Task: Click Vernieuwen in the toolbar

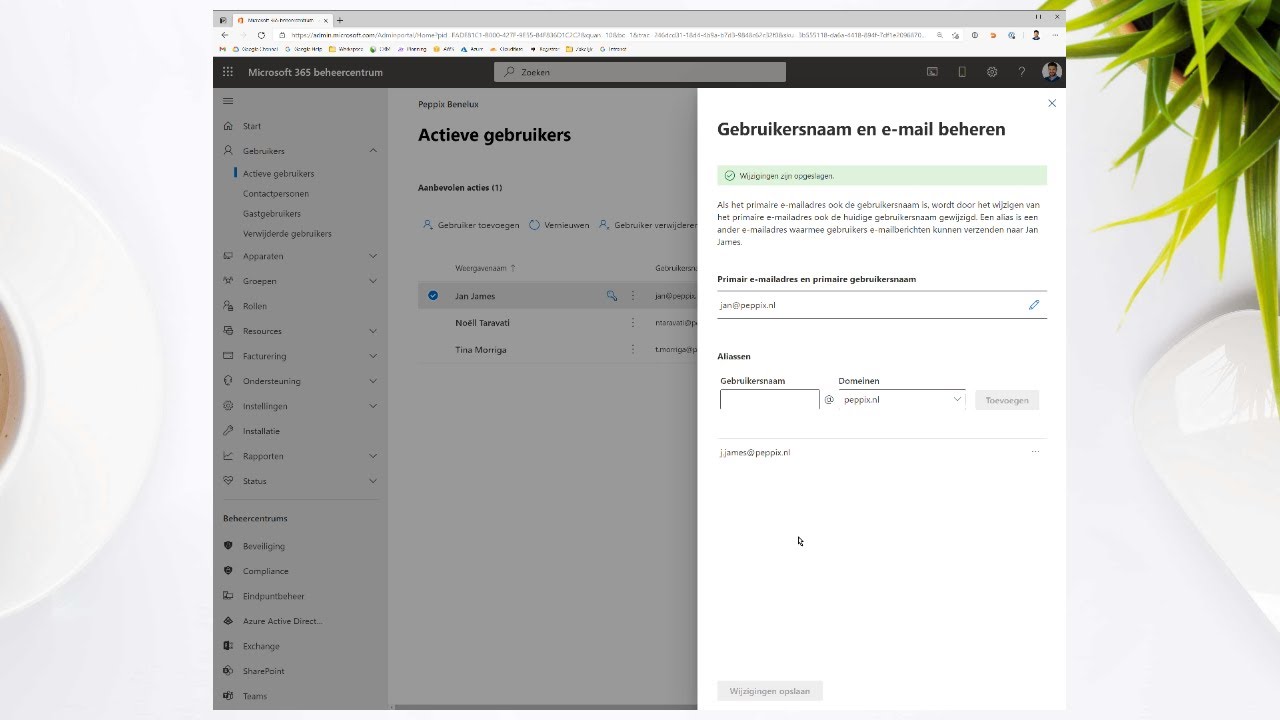Action: 559,225
